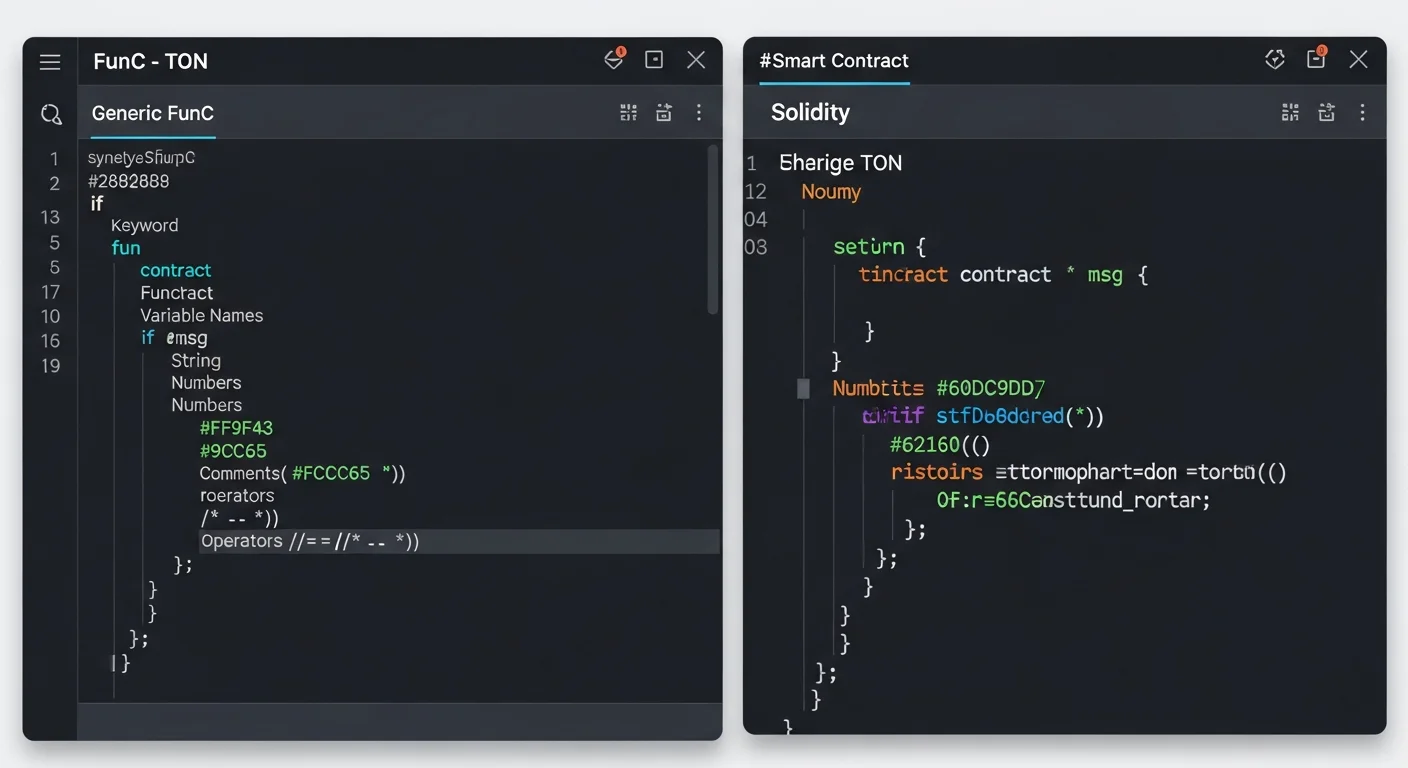Screen dimensions: 1408x768
Task: Click the badge icon in Smart Contract window
Action: pos(1275,60)
